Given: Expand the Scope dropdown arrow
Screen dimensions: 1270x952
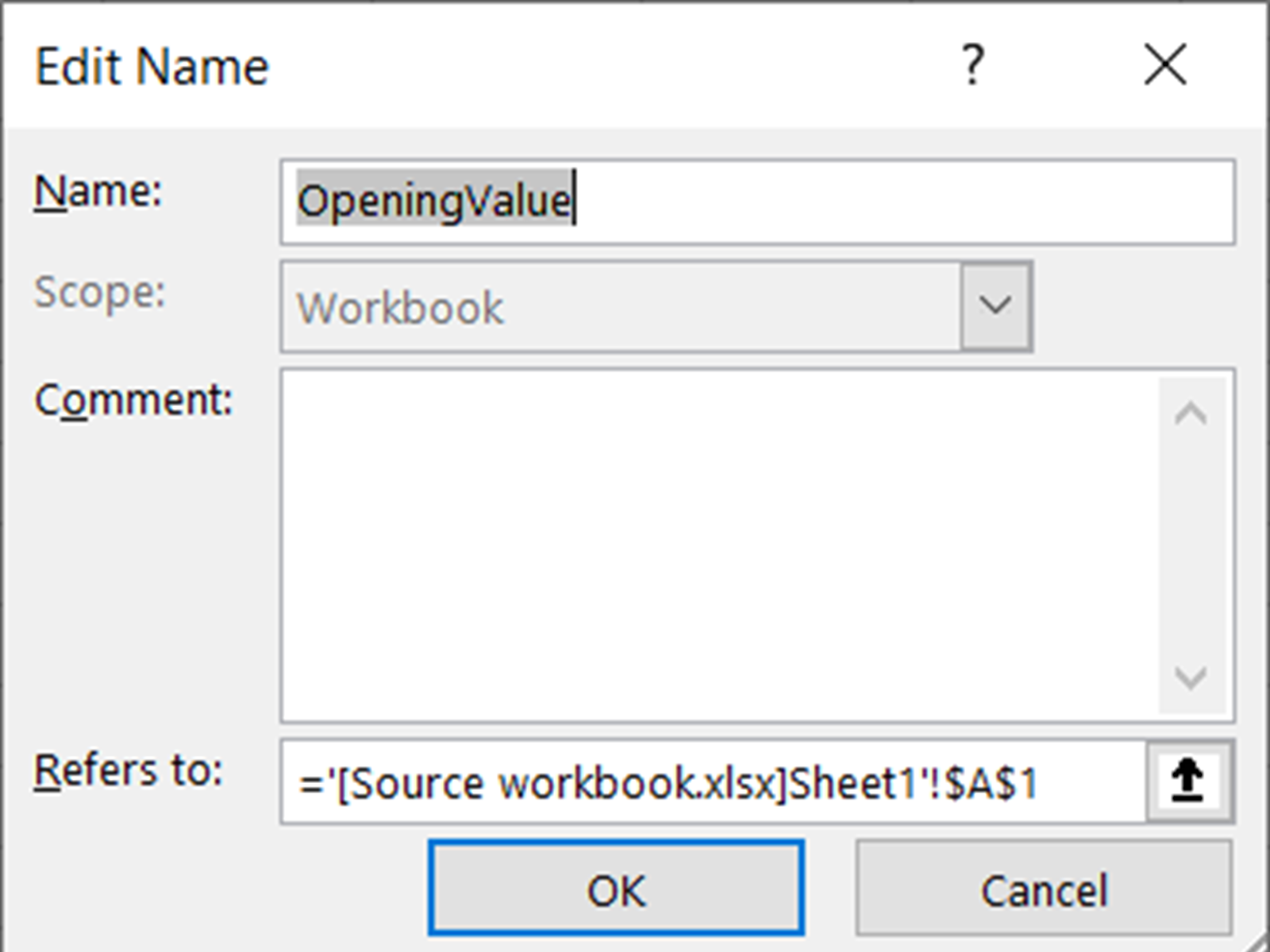Looking at the screenshot, I should click(995, 306).
